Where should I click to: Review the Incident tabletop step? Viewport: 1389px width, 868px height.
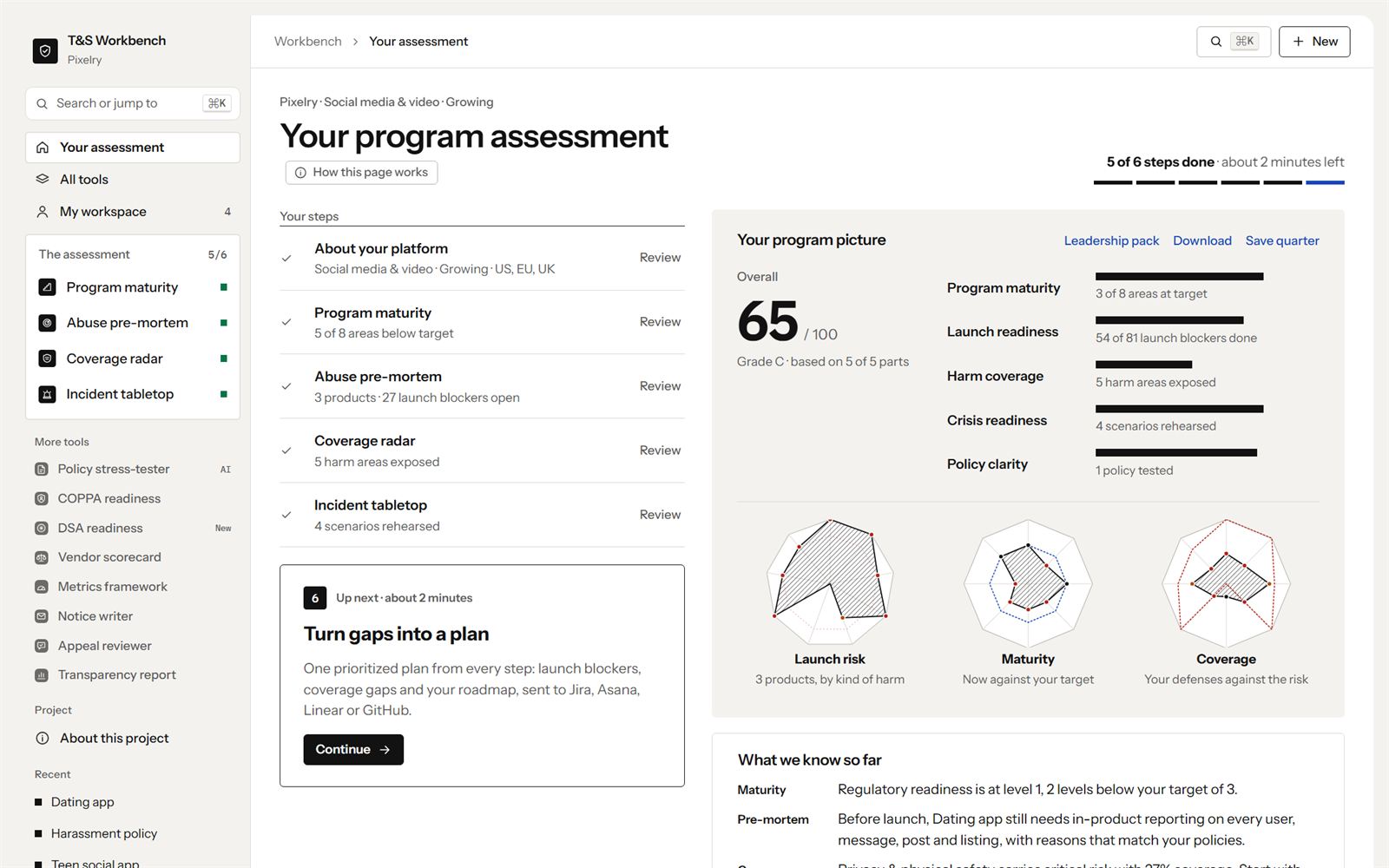pyautogui.click(x=660, y=515)
